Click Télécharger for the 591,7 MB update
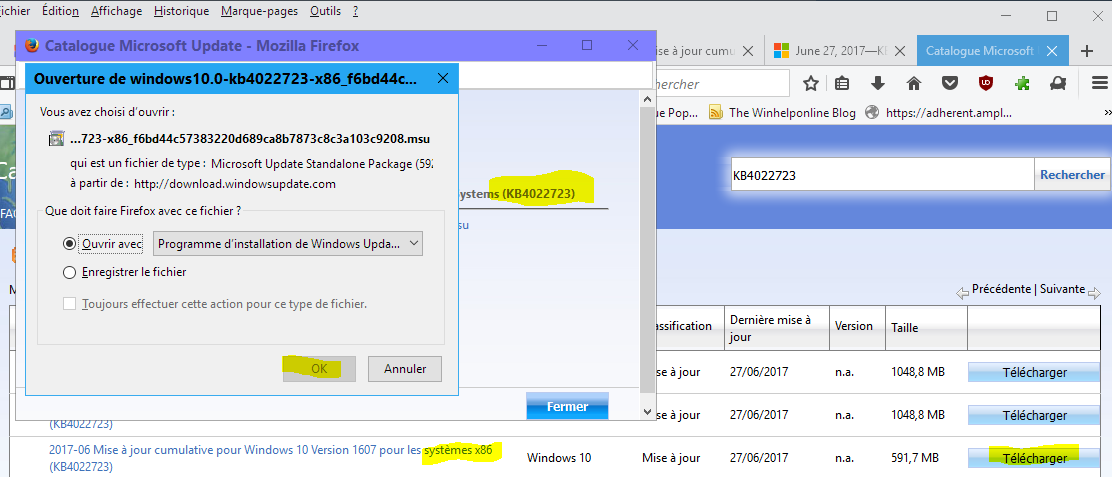 coord(1035,458)
